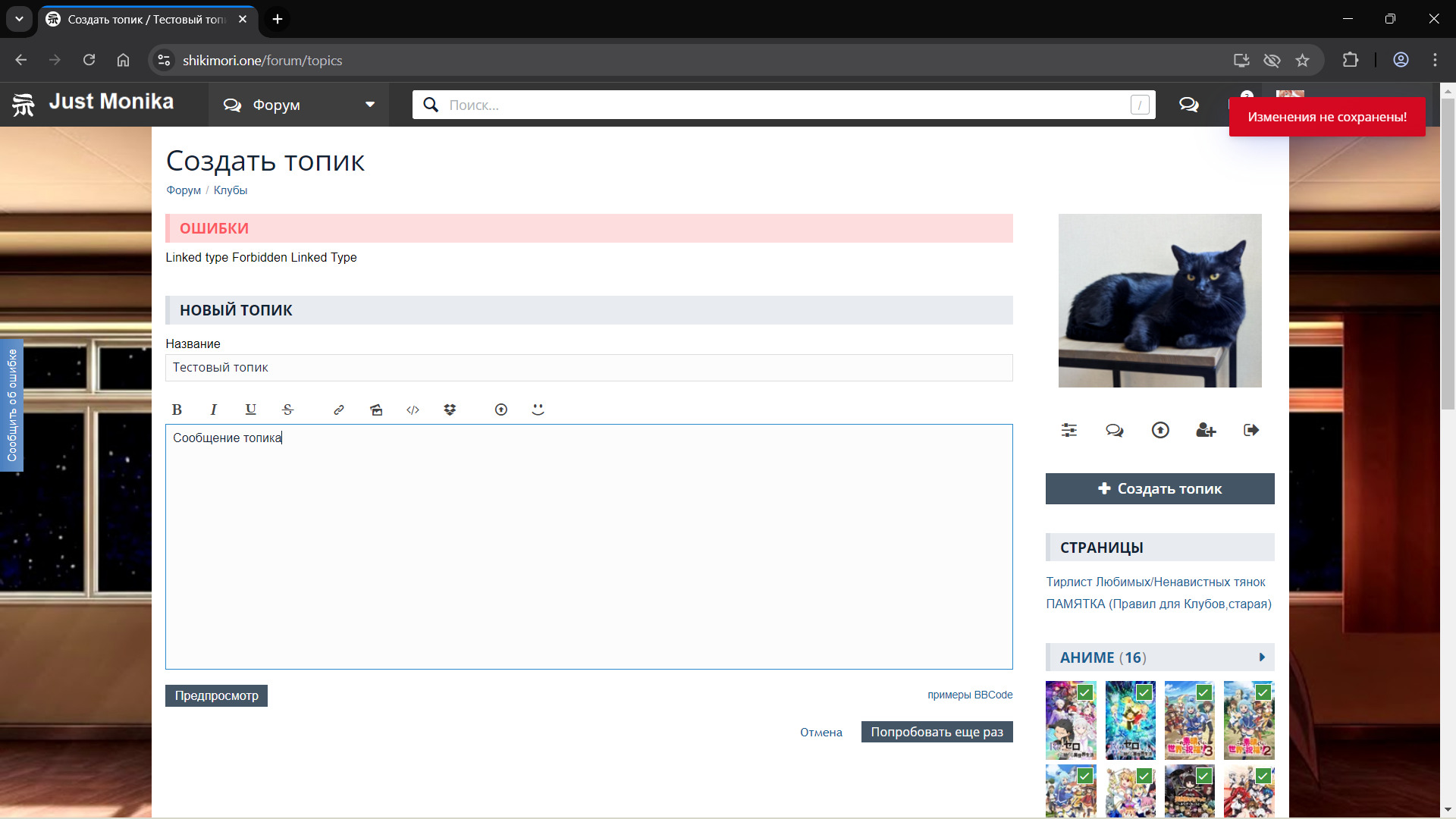Apply strikethrough formatting button

pyautogui.click(x=287, y=409)
